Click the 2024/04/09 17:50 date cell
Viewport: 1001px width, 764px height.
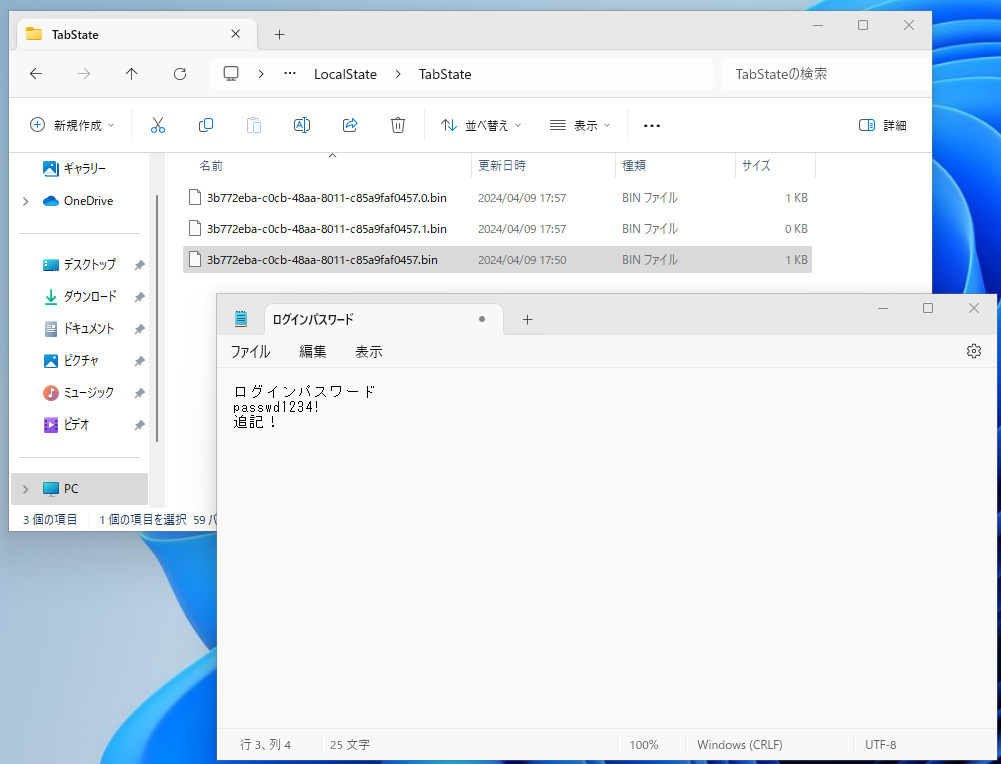(522, 260)
